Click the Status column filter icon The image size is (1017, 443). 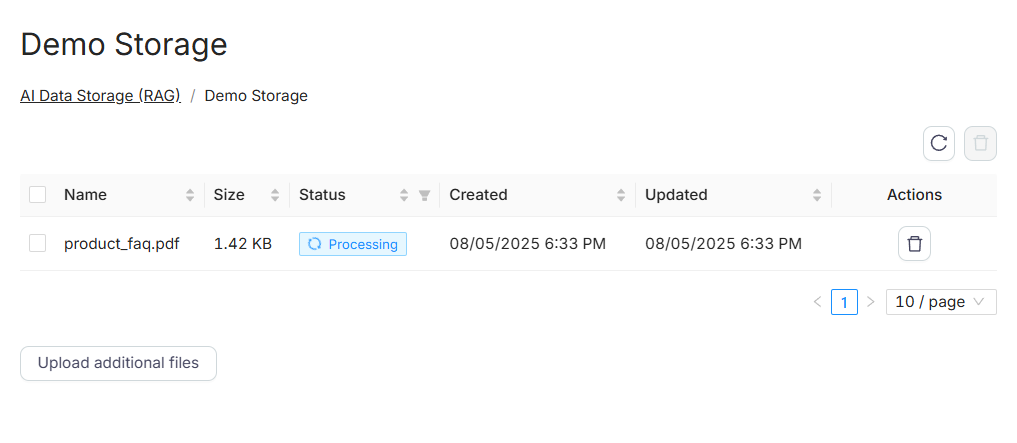coord(424,196)
